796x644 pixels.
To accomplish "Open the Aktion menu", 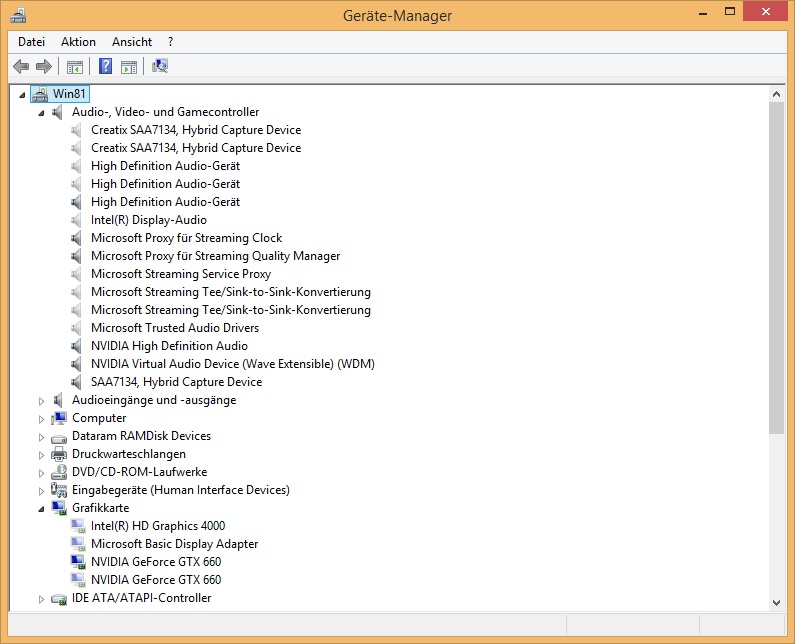I will (78, 42).
